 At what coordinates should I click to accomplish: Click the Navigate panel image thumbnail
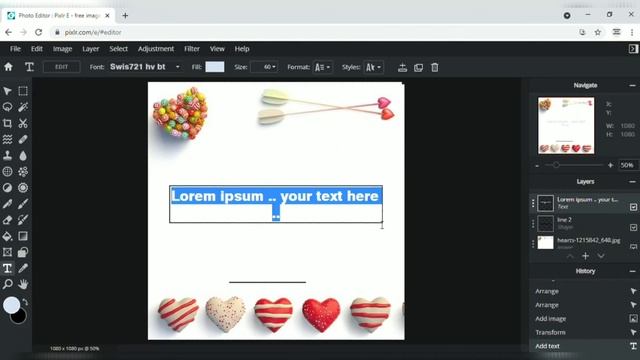point(566,126)
